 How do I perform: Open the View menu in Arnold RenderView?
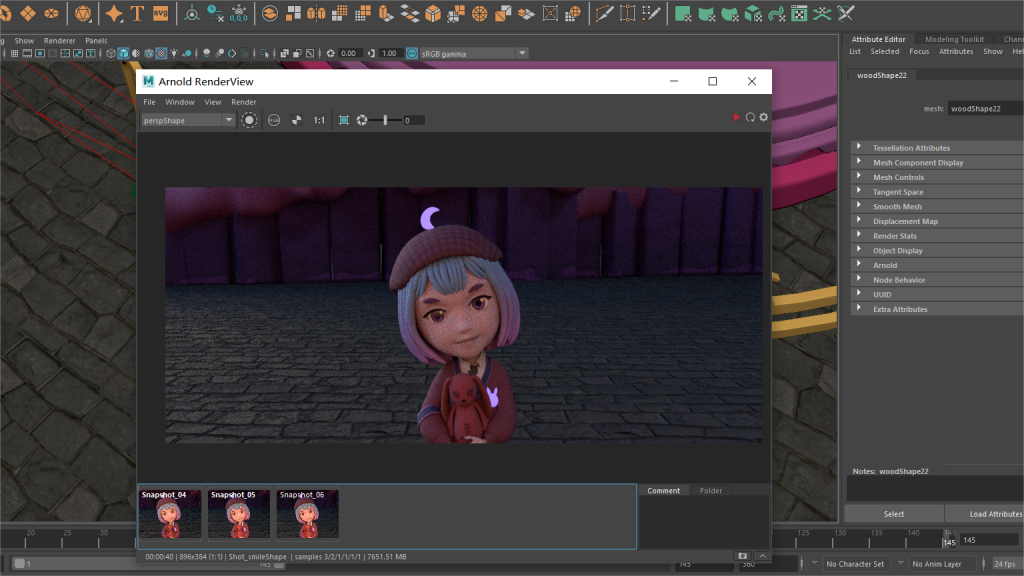[x=213, y=102]
